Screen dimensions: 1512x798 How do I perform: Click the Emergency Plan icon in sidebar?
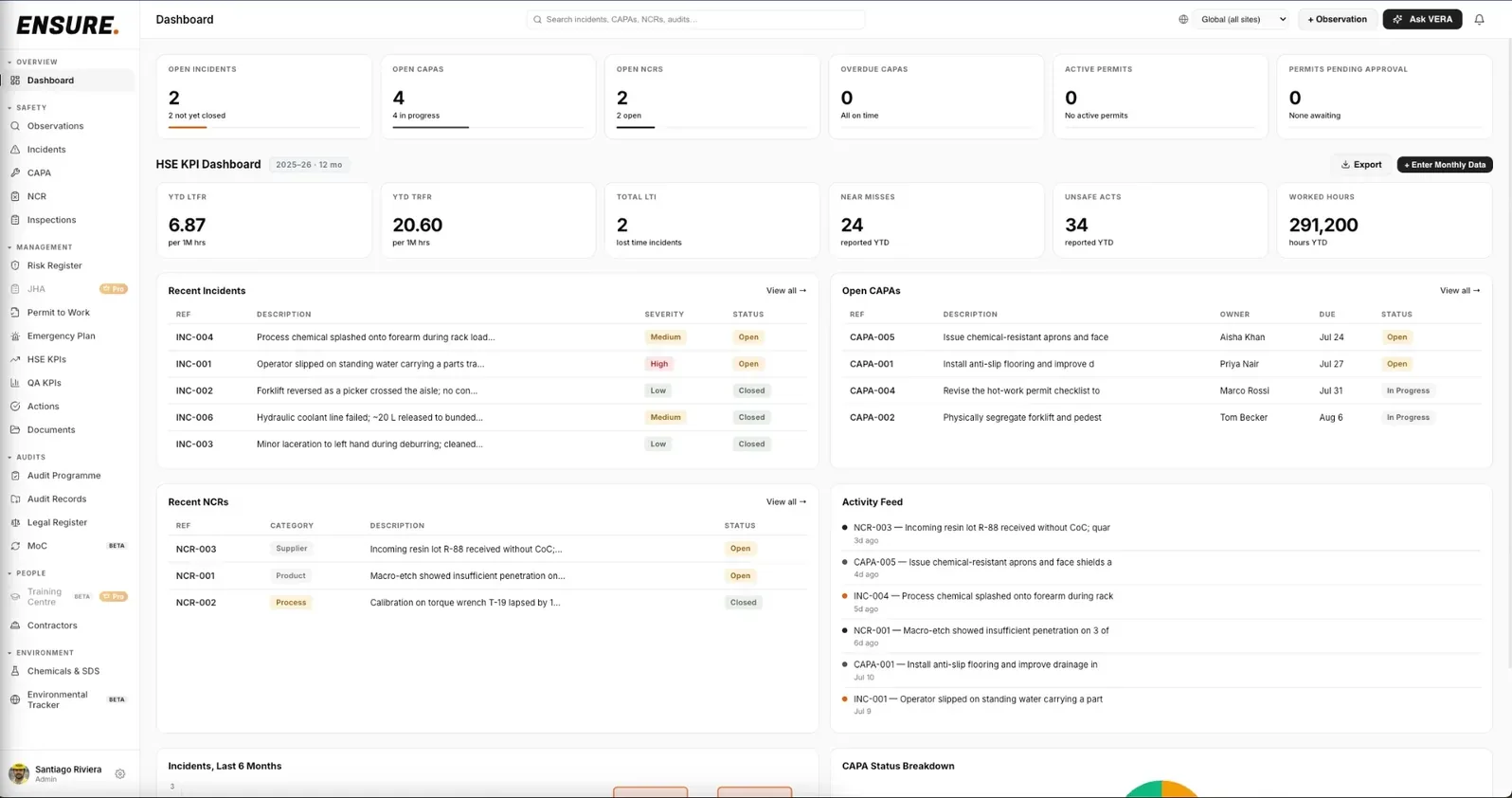[15, 336]
